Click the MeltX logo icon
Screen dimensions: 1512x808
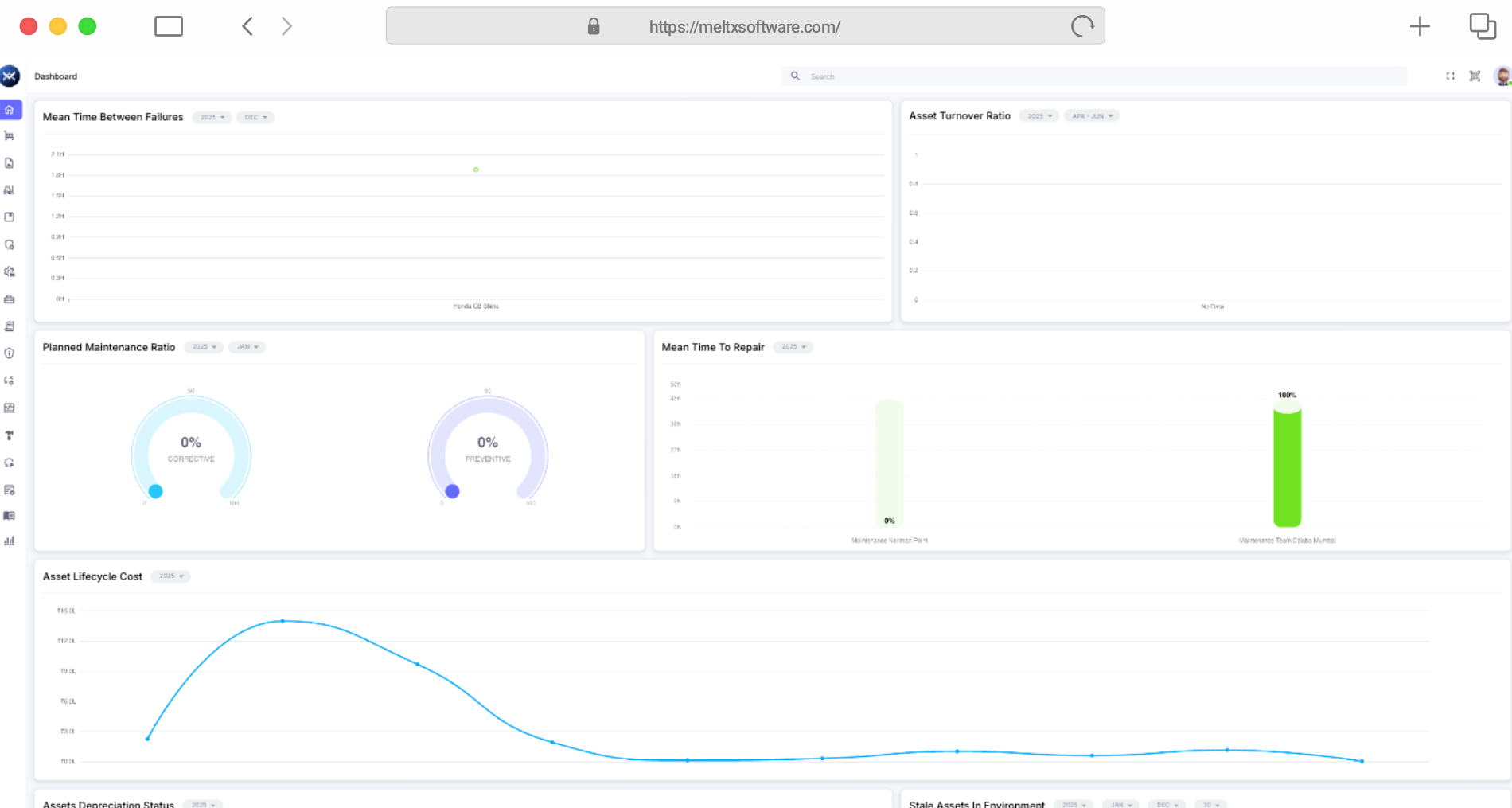pyautogui.click(x=10, y=76)
